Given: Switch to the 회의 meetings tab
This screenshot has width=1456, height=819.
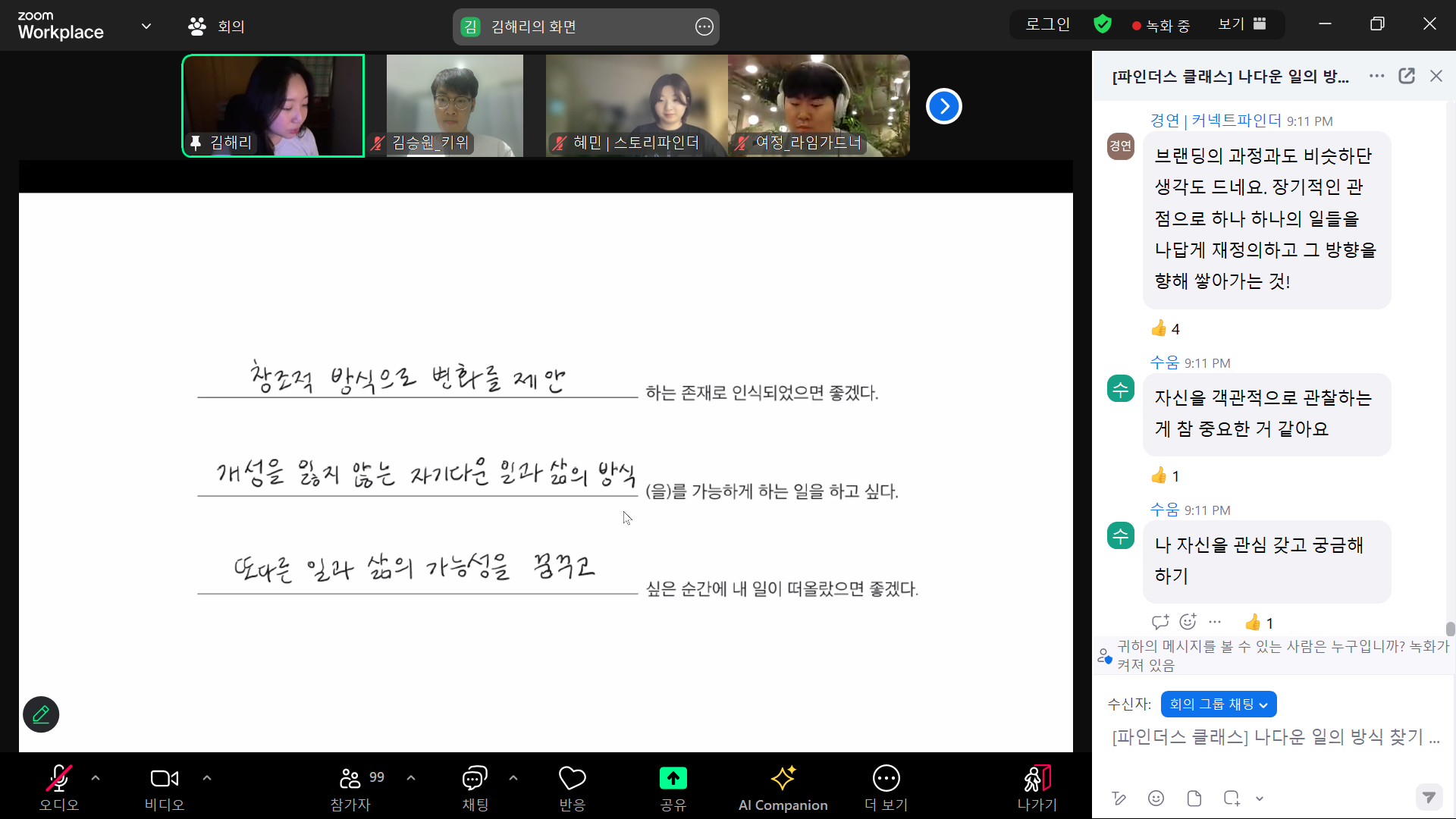Looking at the screenshot, I should (217, 27).
